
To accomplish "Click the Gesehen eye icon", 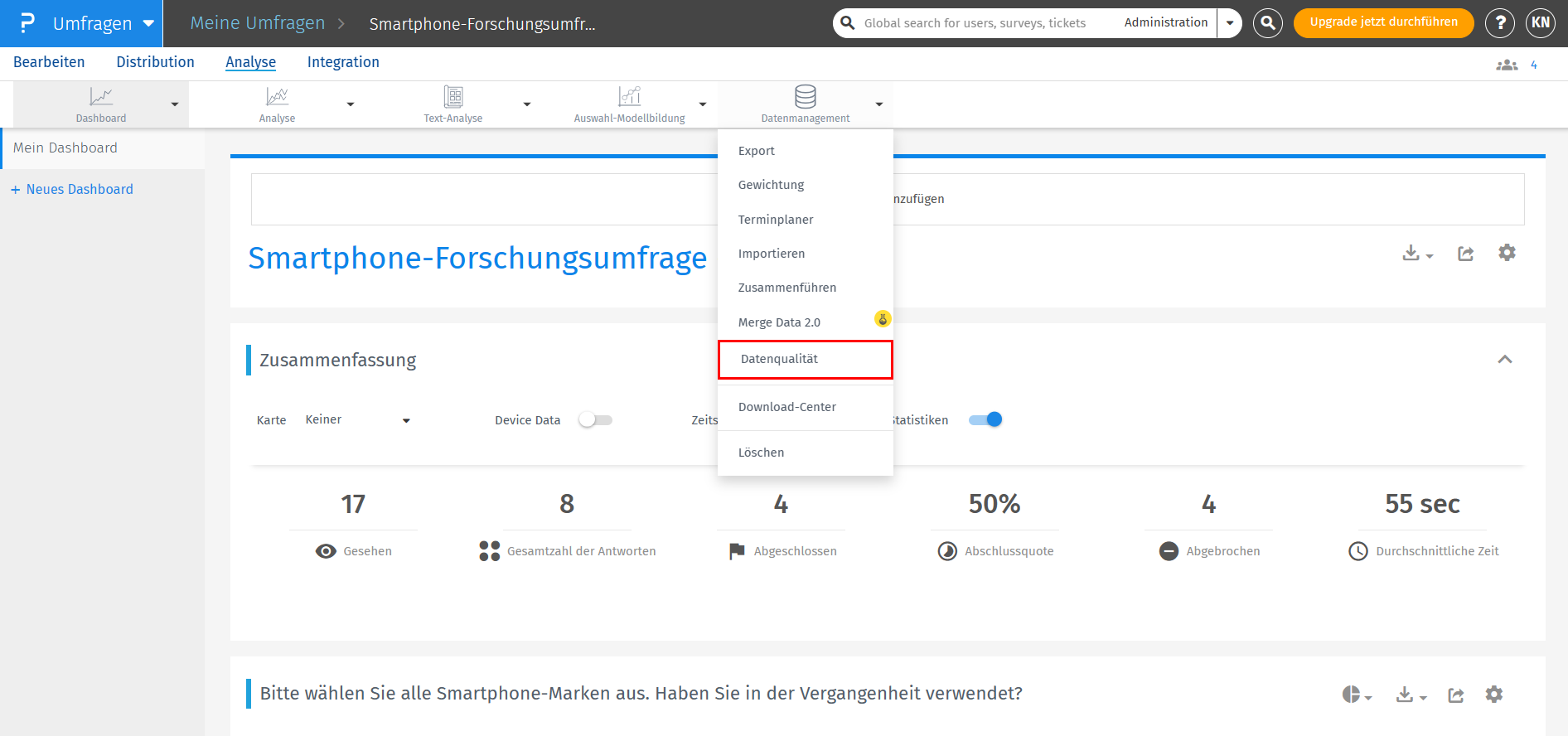I will [x=326, y=551].
